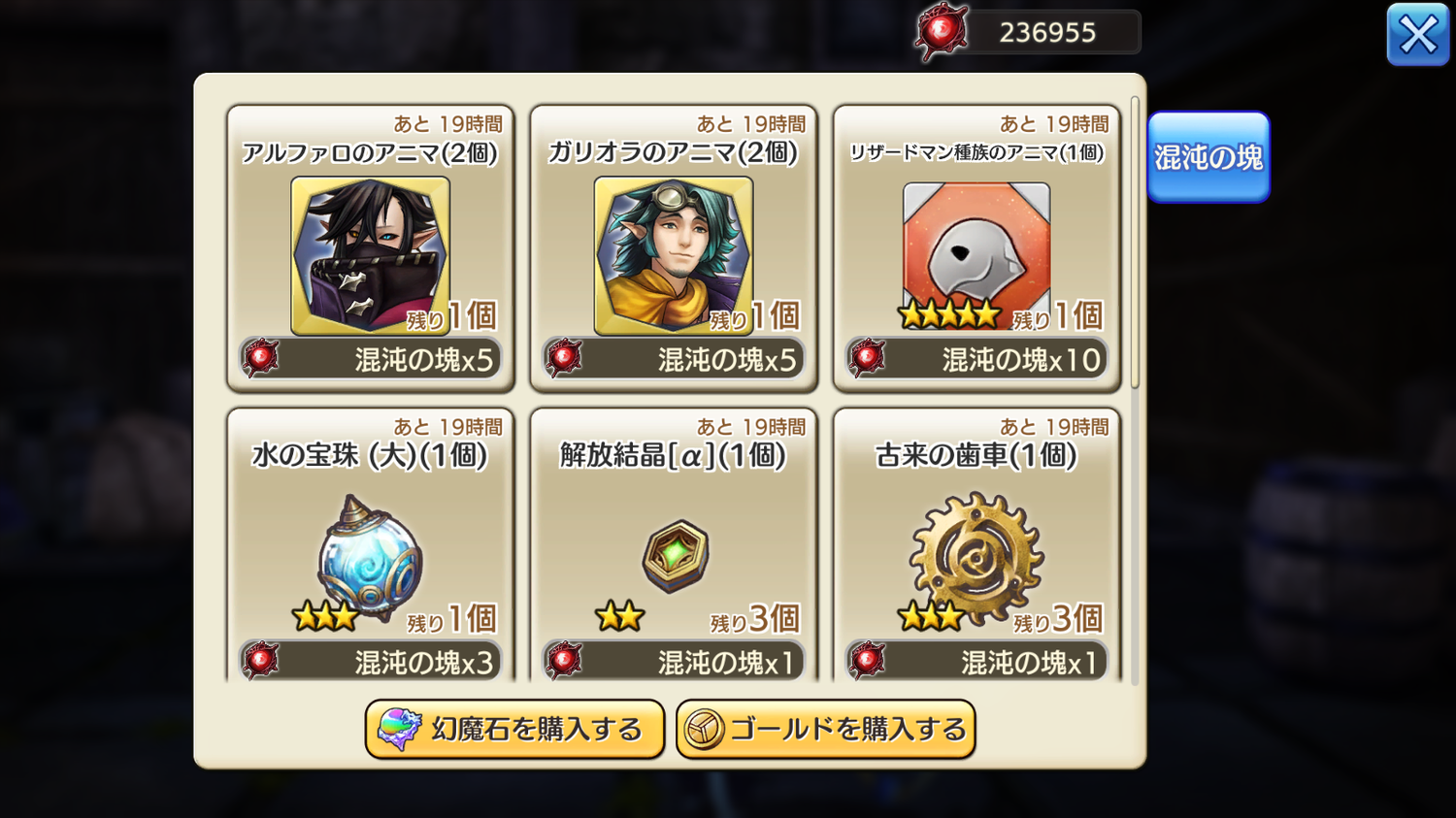The height and width of the screenshot is (818, 1456).
Task: Click the shop list vertical scrollbar
Action: click(1135, 243)
